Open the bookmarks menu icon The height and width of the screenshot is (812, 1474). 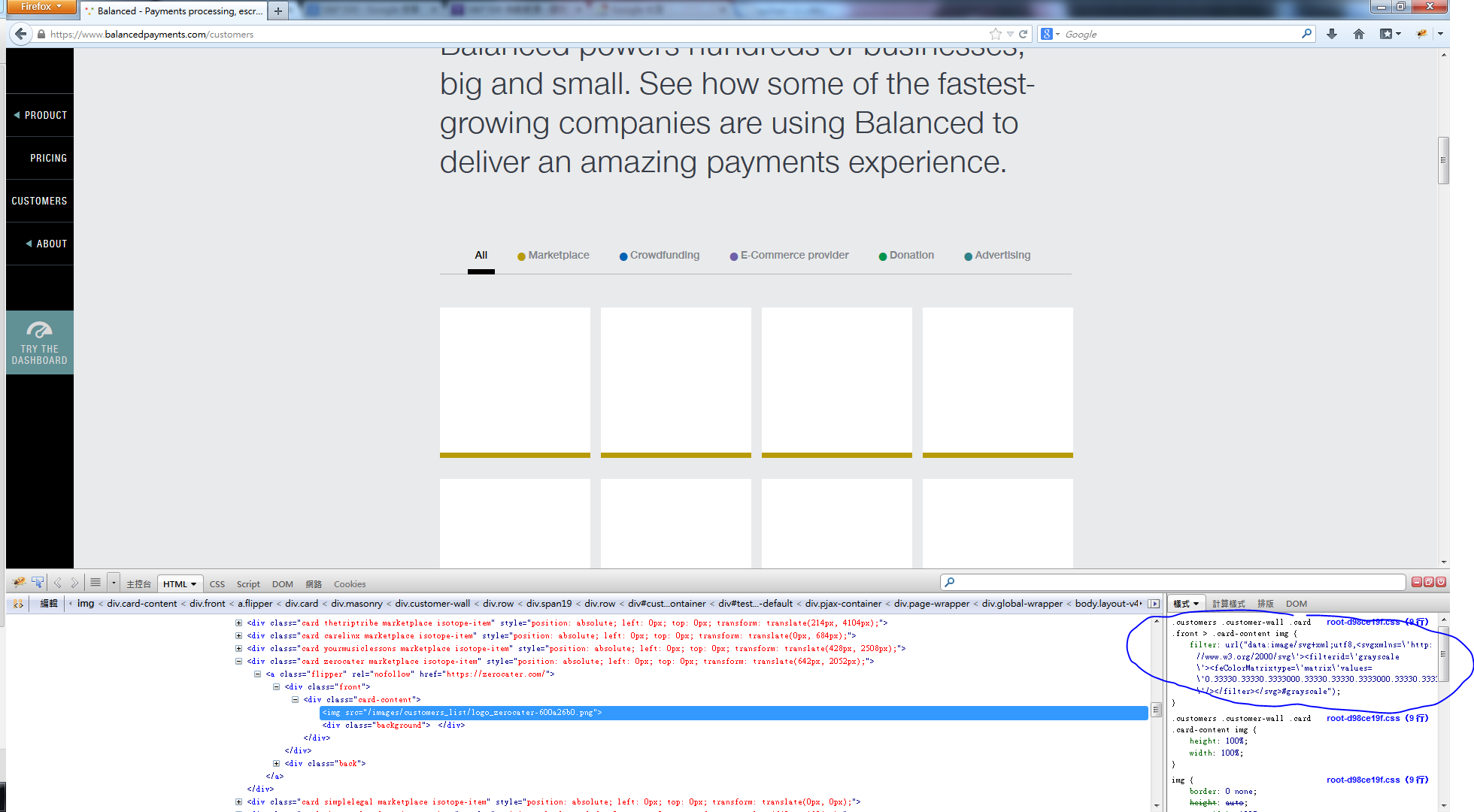pyautogui.click(x=1390, y=34)
